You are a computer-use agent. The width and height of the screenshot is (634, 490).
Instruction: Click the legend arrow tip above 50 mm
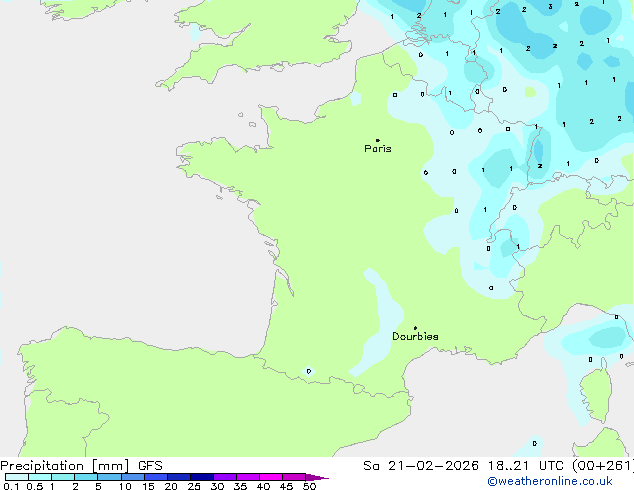(317, 477)
